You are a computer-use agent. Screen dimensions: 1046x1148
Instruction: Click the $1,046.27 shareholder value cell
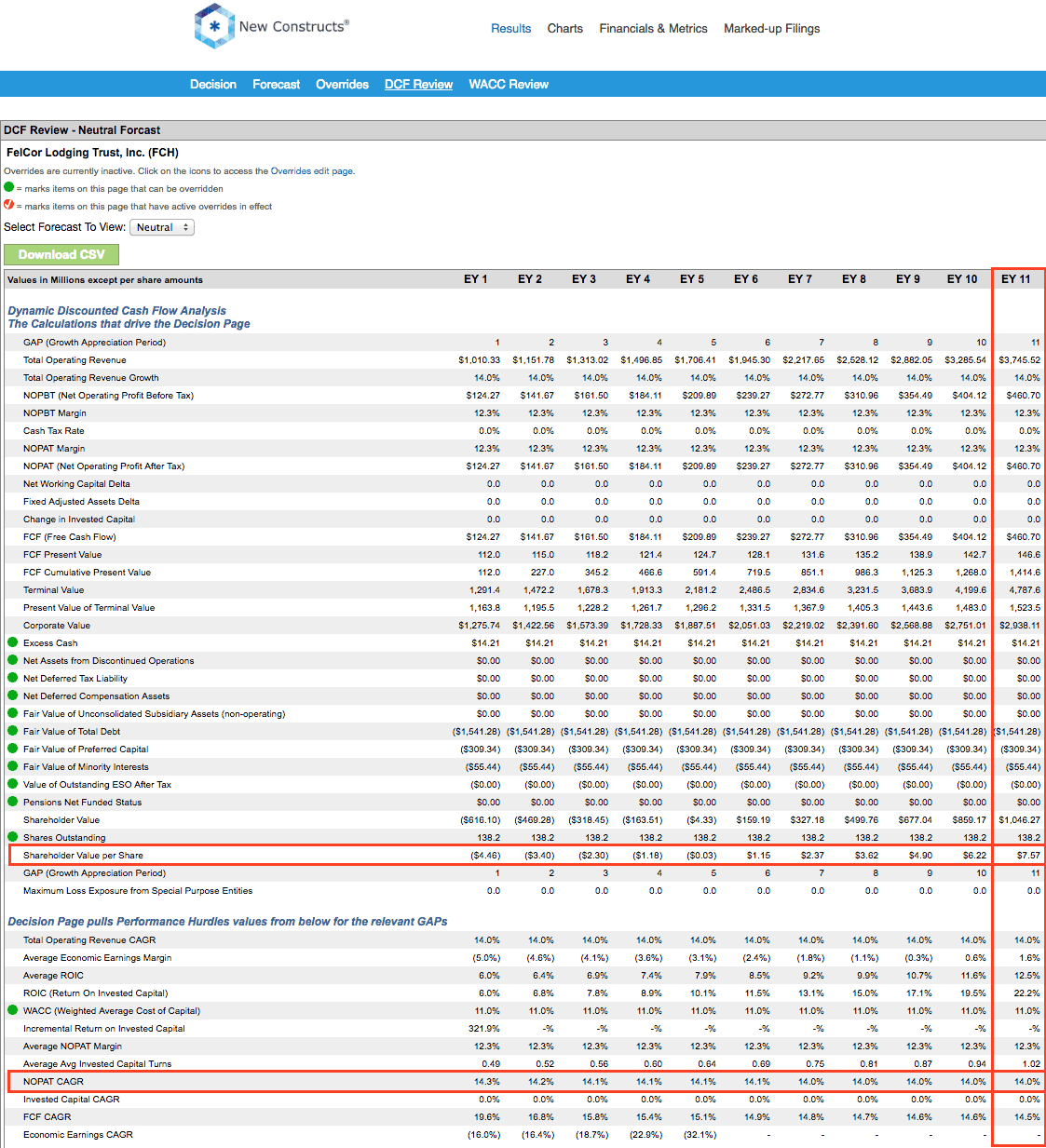click(x=1020, y=820)
